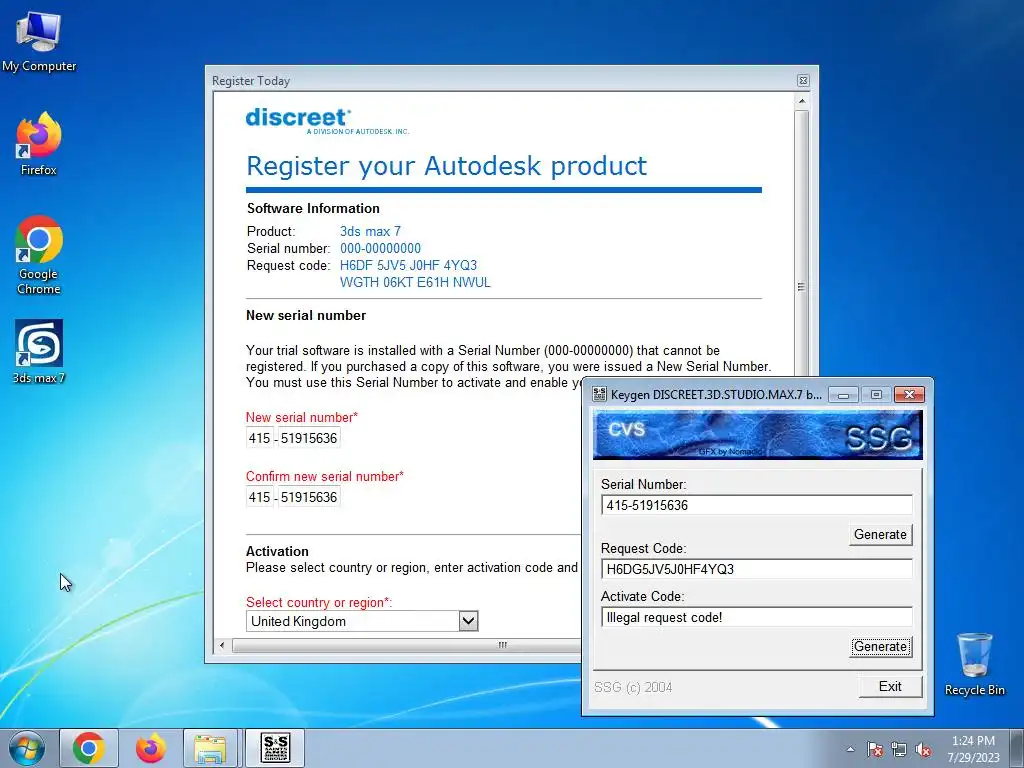Click the request code line H6DF 5JV5 J0HF 4YQ3
The width and height of the screenshot is (1024, 768).
coord(408,265)
